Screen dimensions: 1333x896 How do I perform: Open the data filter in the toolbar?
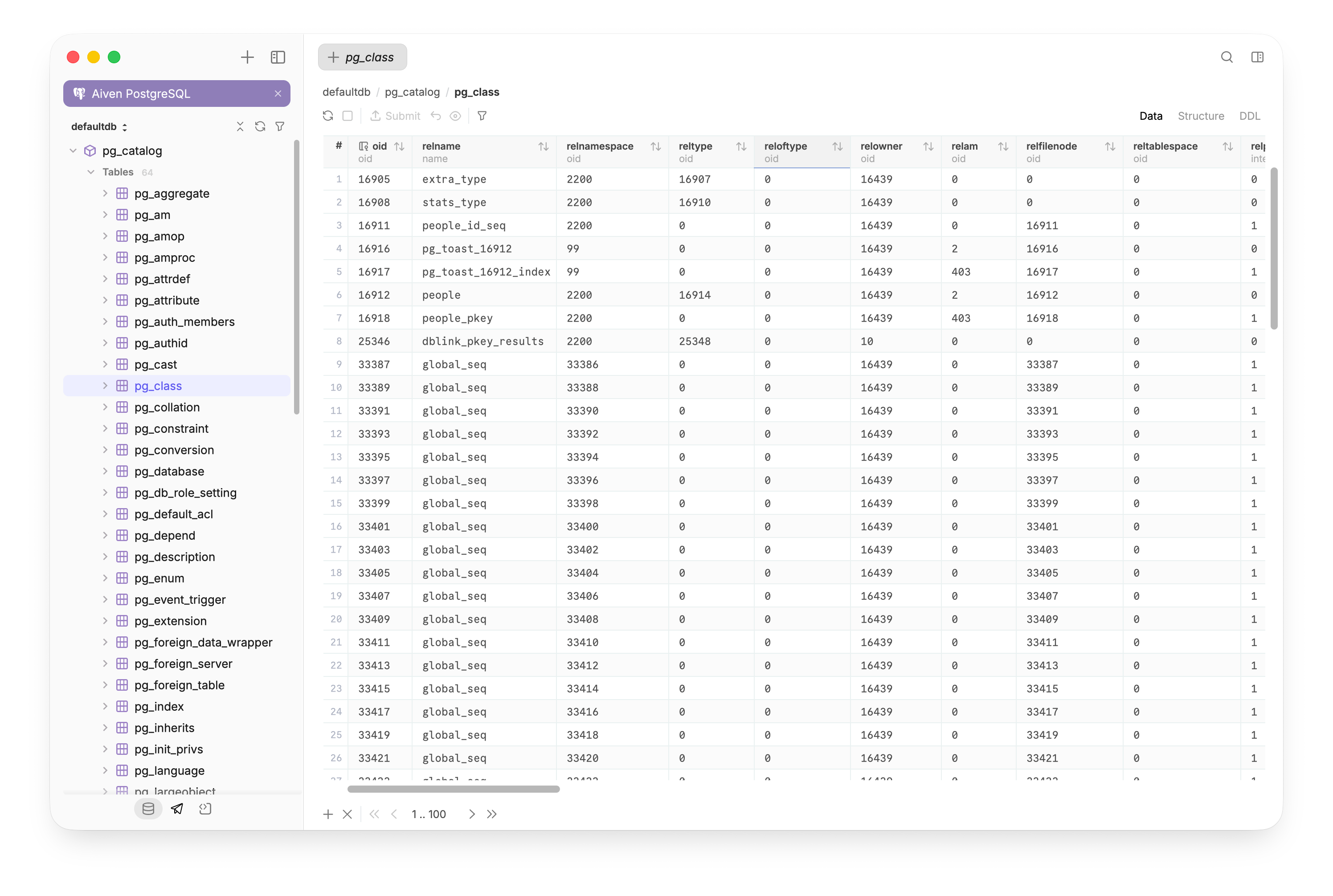tap(482, 116)
